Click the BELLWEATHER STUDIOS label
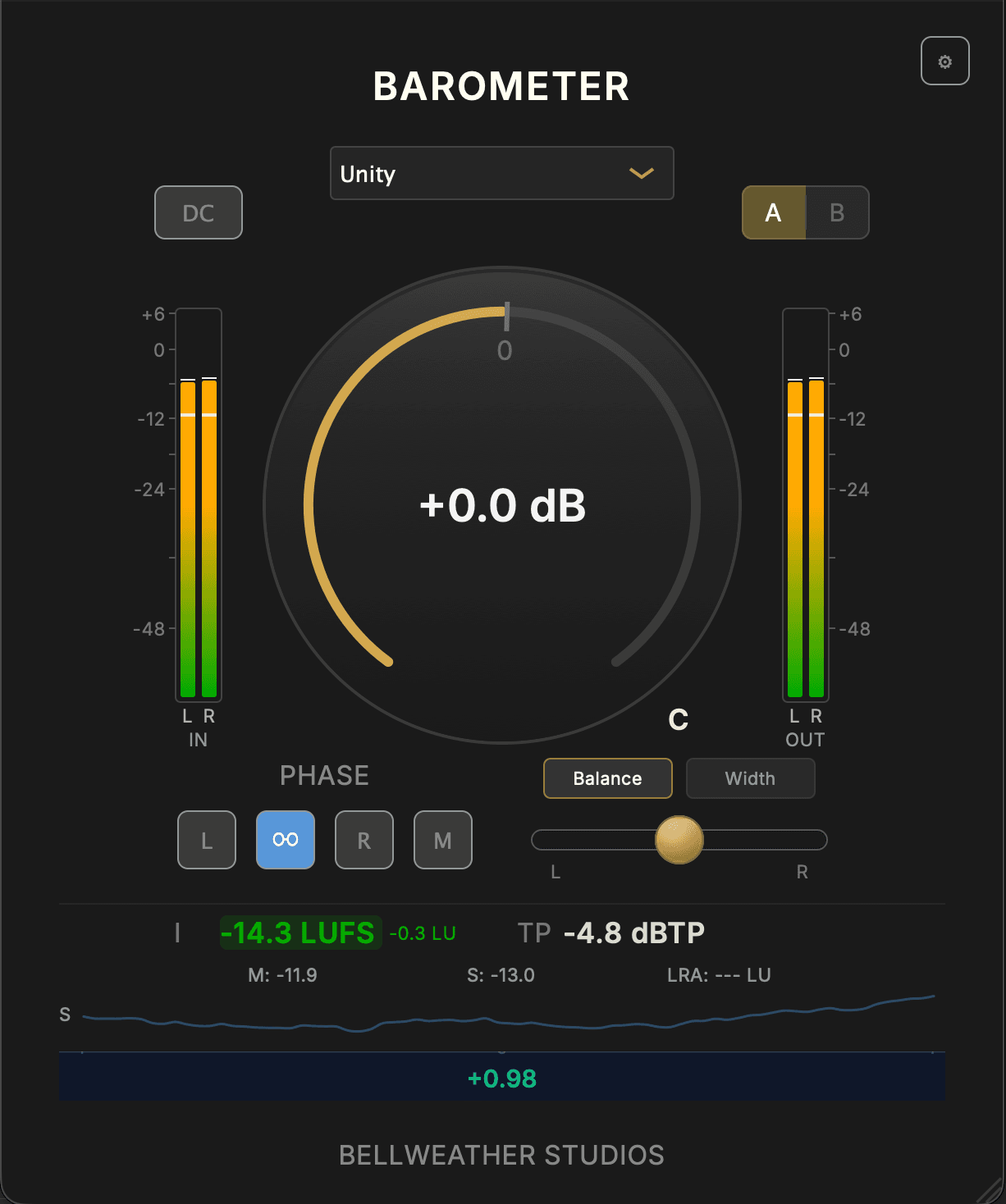Viewport: 1006px width, 1204px height. (502, 1155)
